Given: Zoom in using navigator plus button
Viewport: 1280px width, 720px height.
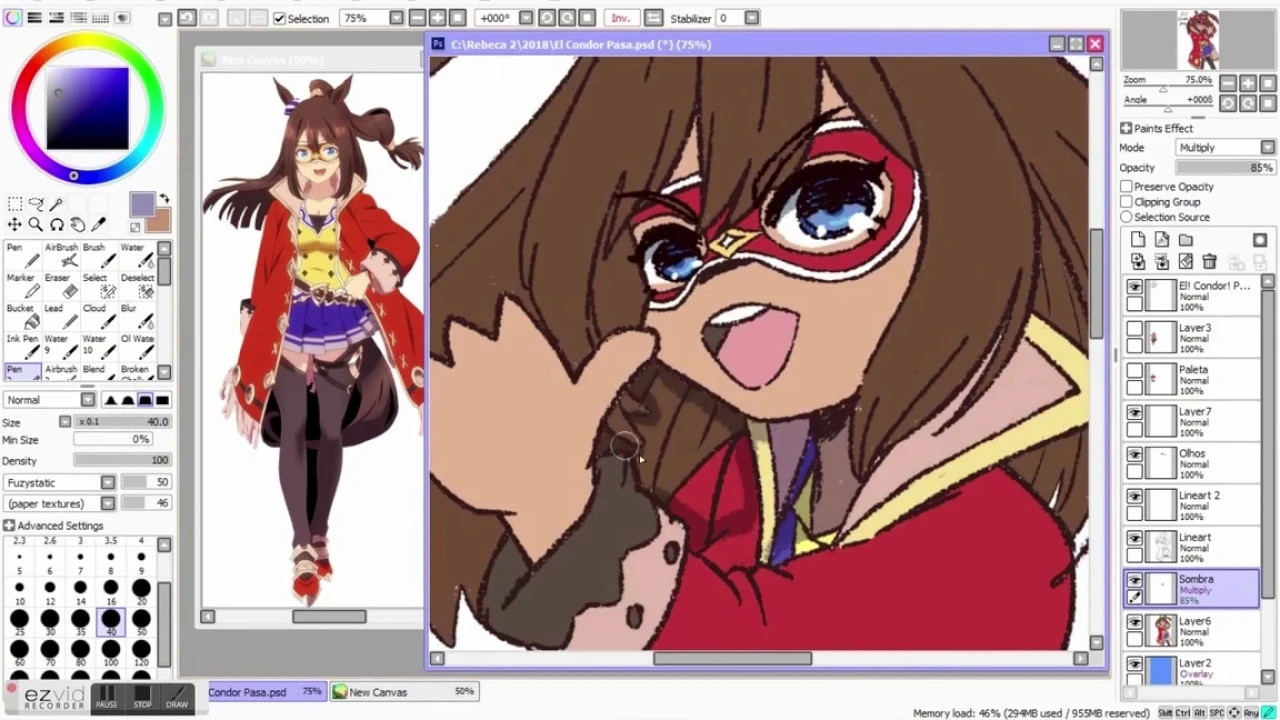Looking at the screenshot, I should pos(1249,84).
